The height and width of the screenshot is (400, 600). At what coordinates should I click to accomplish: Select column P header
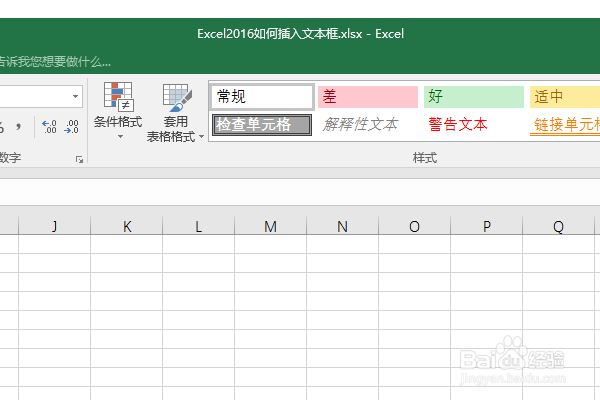(486, 226)
